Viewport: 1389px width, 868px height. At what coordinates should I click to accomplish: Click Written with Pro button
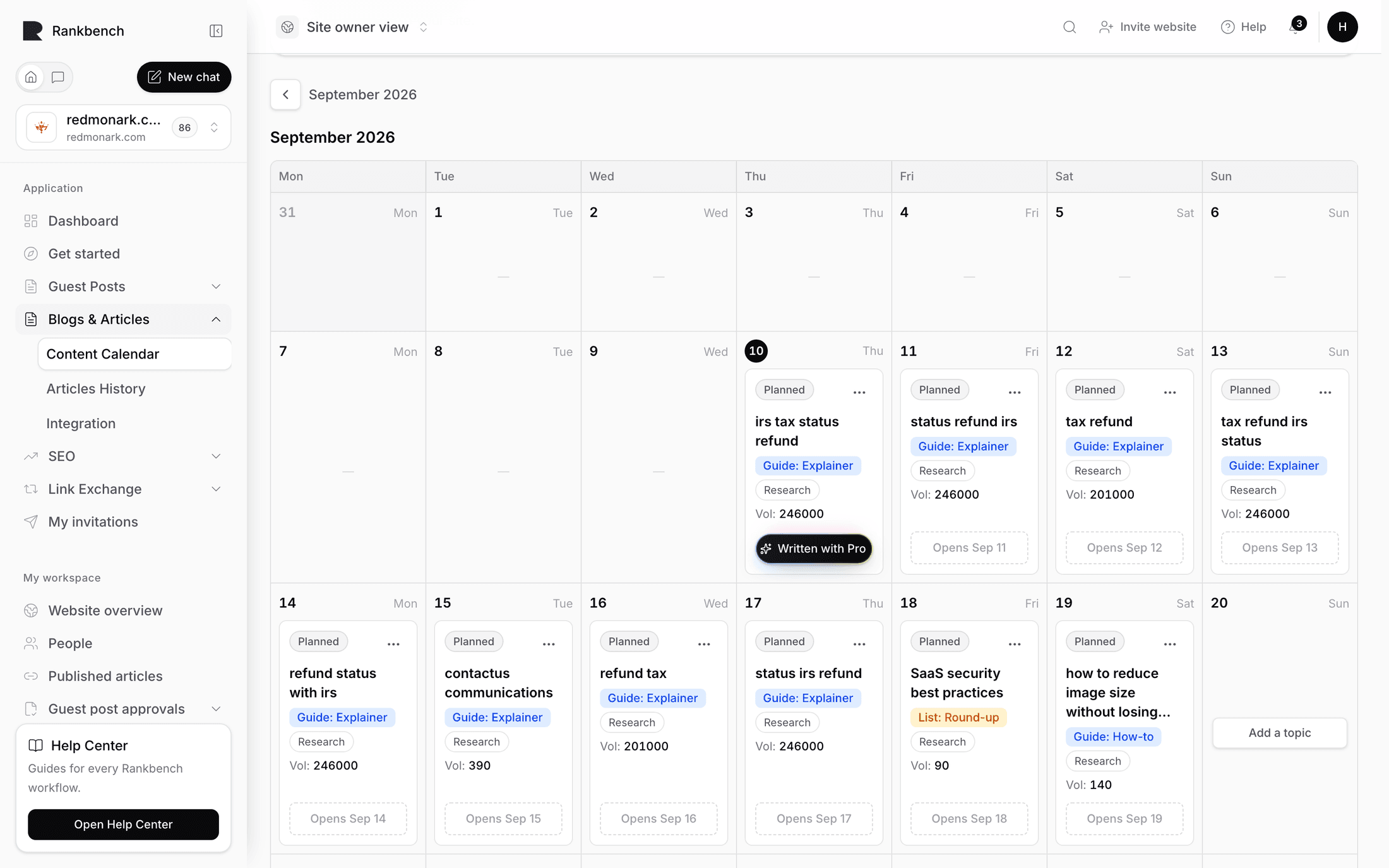814,549
